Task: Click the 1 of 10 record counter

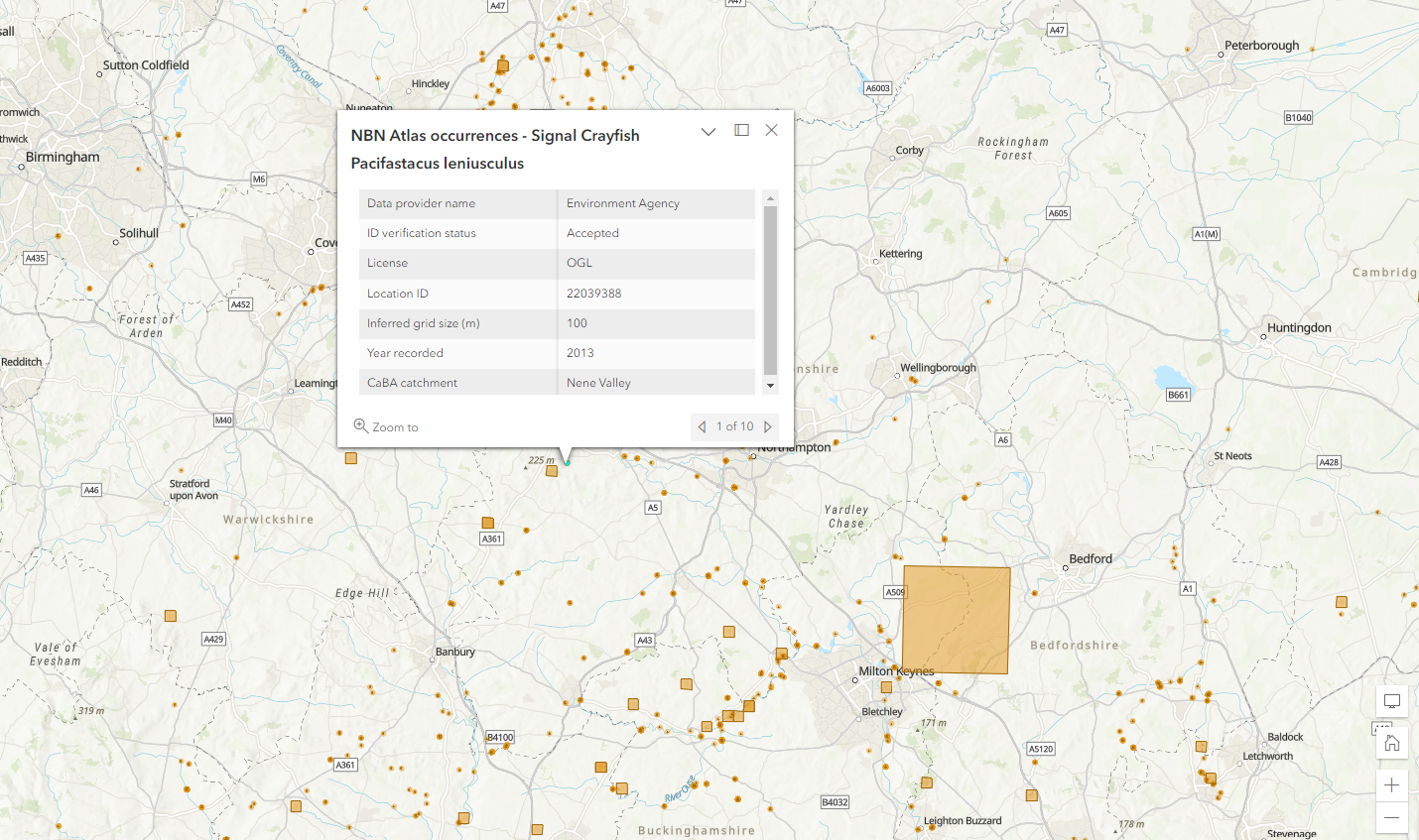Action: [734, 426]
